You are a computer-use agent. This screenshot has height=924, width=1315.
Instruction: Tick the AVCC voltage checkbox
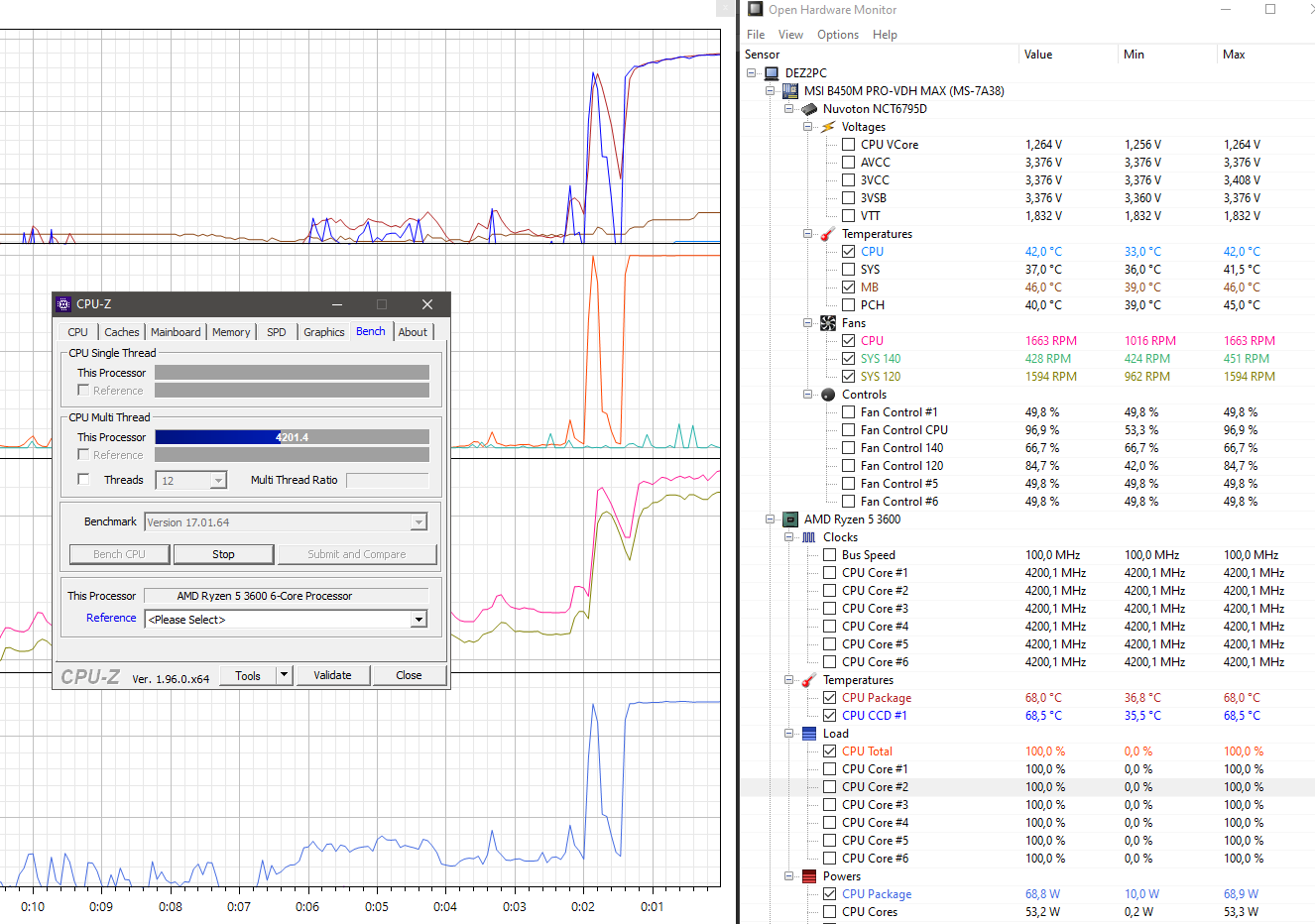849,163
